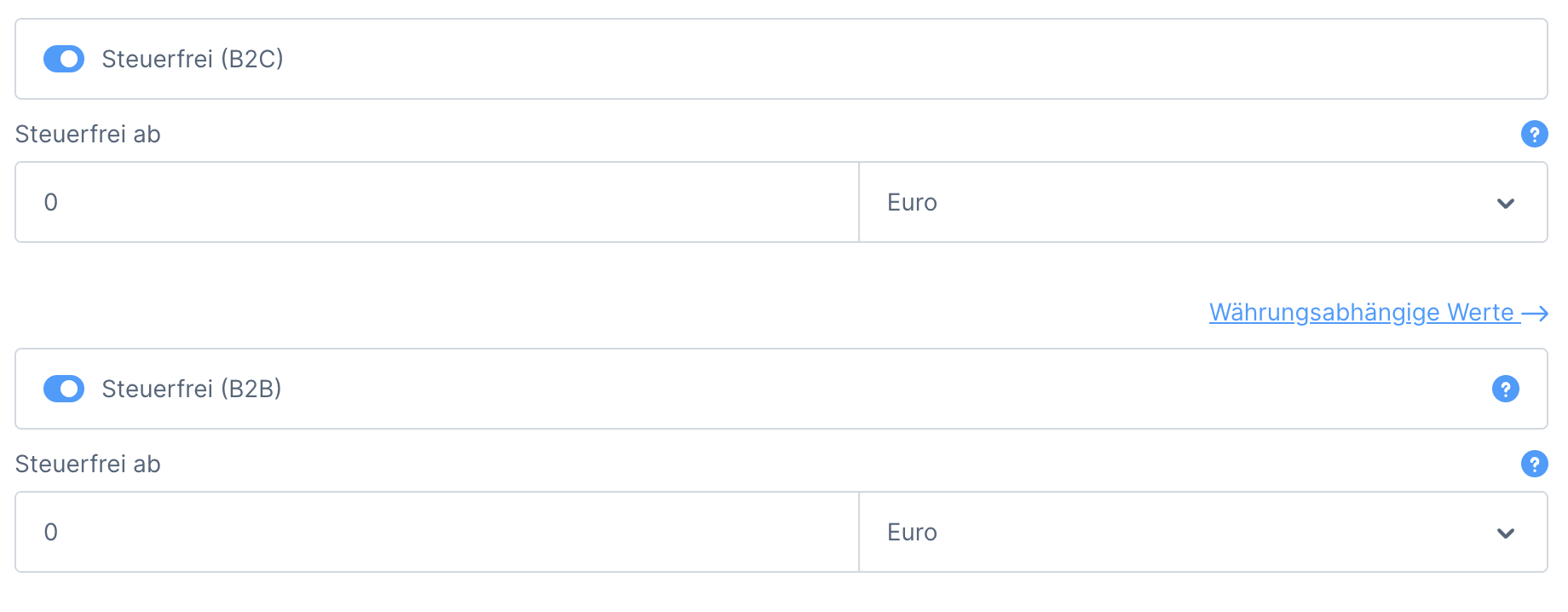Screen dimensions: 1568x612
Task: Click 'Steuerfrei ab' label under B2C toggle
Action: point(88,135)
